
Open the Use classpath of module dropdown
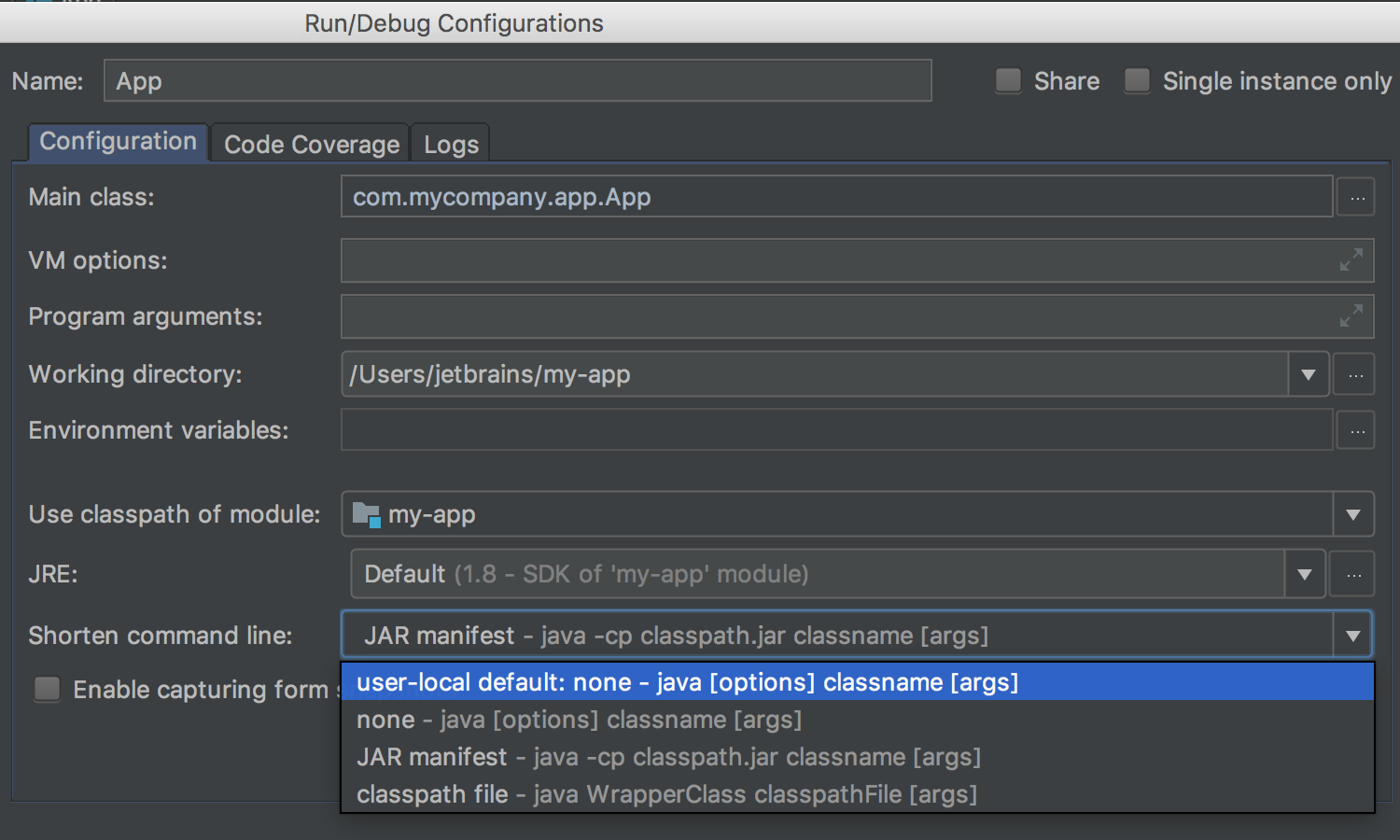point(1352,513)
